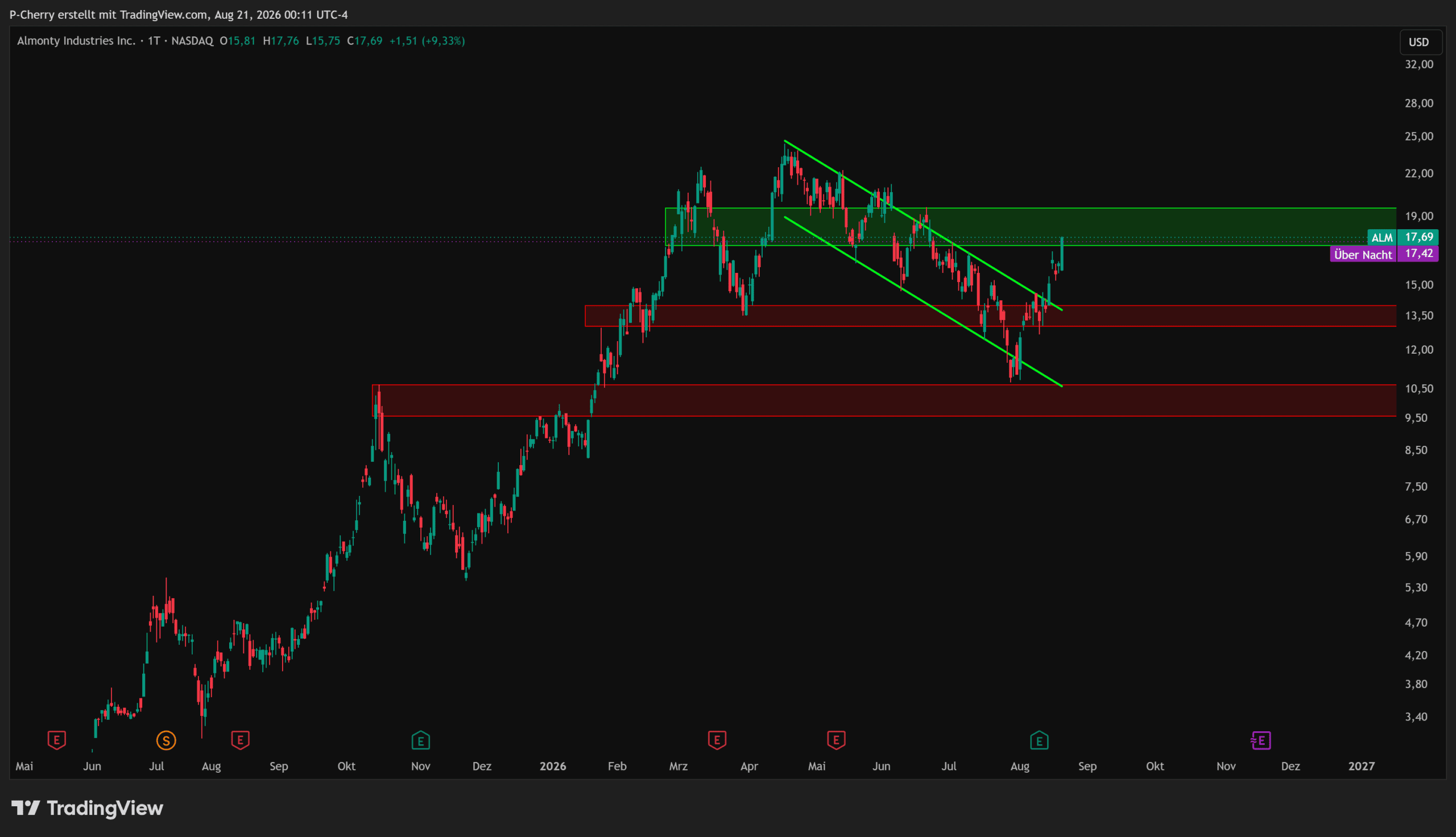Click the 3,40 price axis label
Viewport: 1456px width, 837px height.
1416,717
